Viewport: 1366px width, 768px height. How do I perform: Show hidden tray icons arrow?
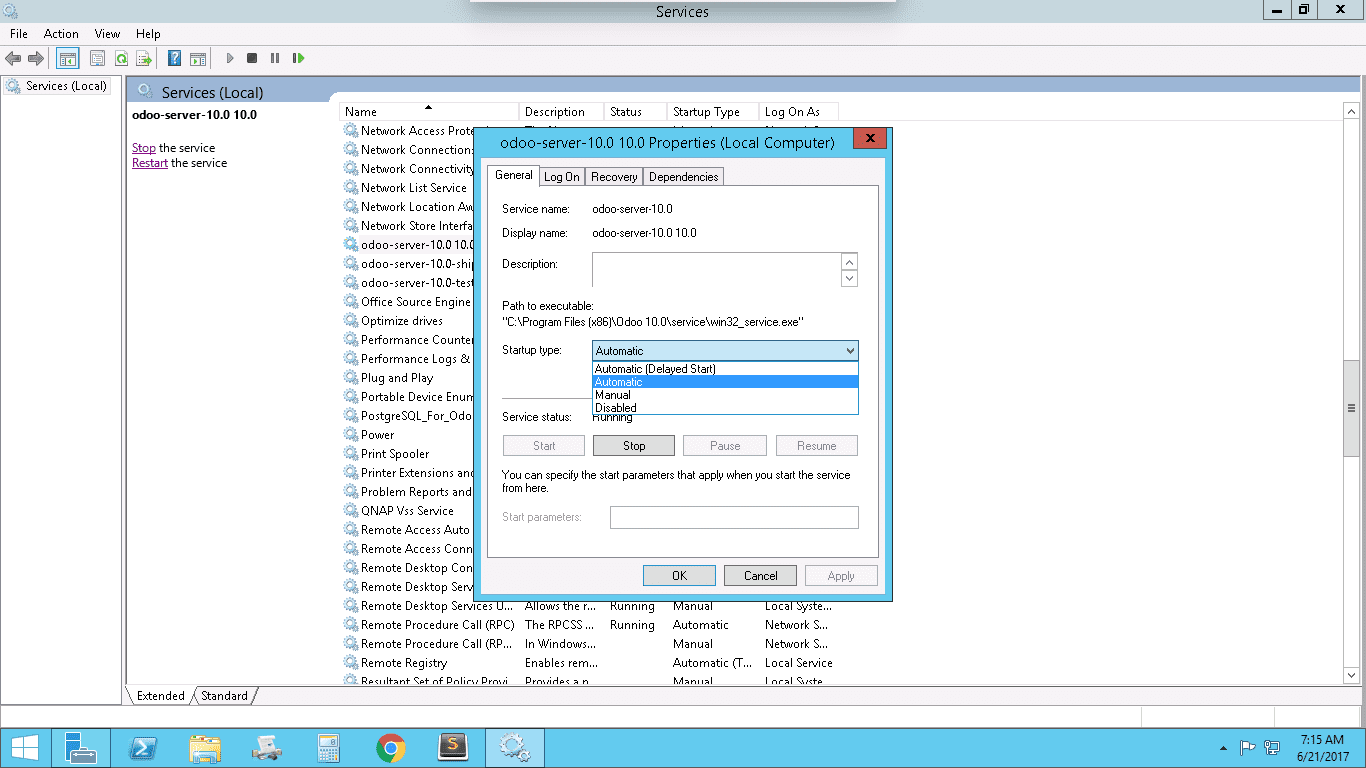pos(1224,748)
